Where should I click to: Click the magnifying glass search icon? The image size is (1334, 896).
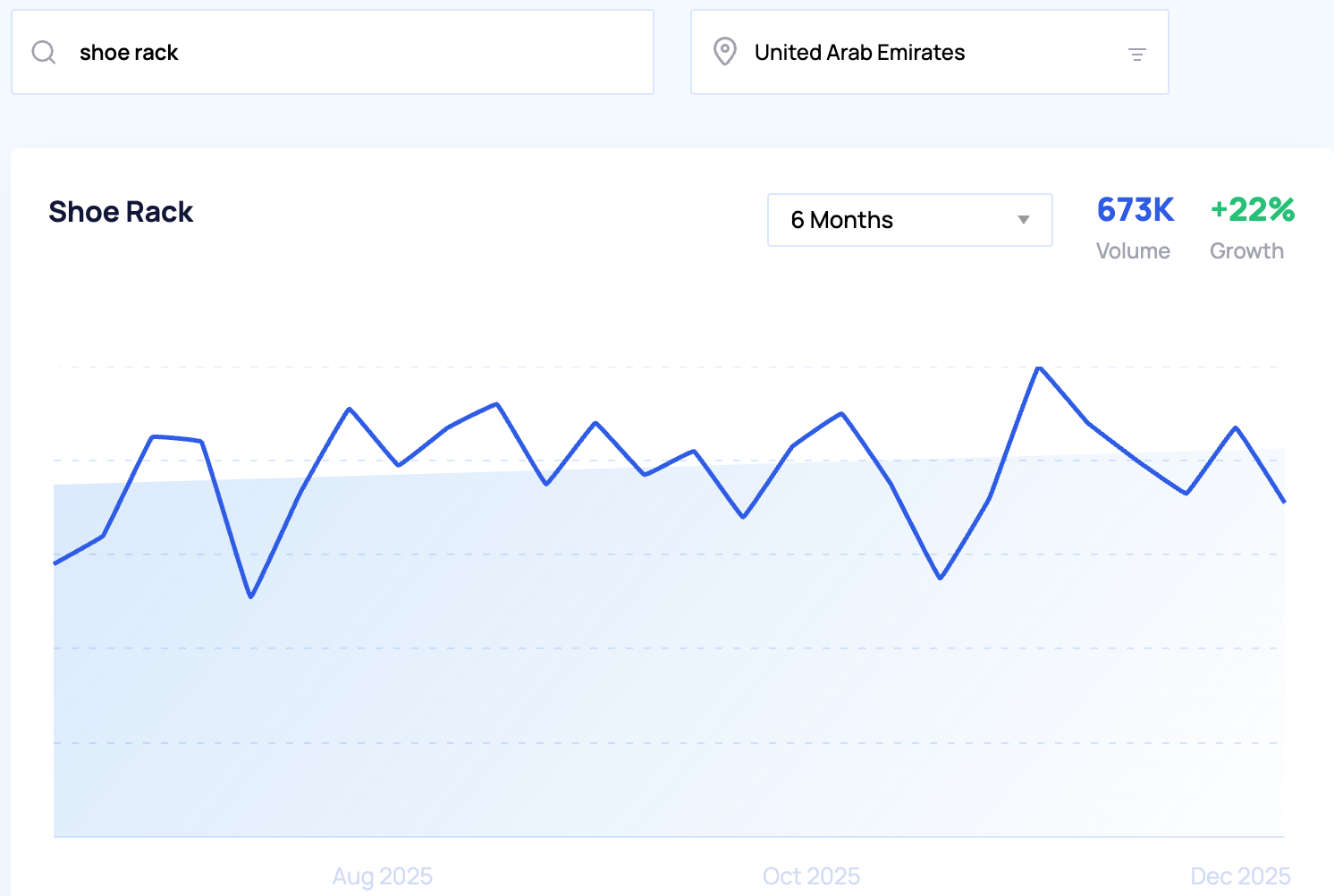point(44,53)
